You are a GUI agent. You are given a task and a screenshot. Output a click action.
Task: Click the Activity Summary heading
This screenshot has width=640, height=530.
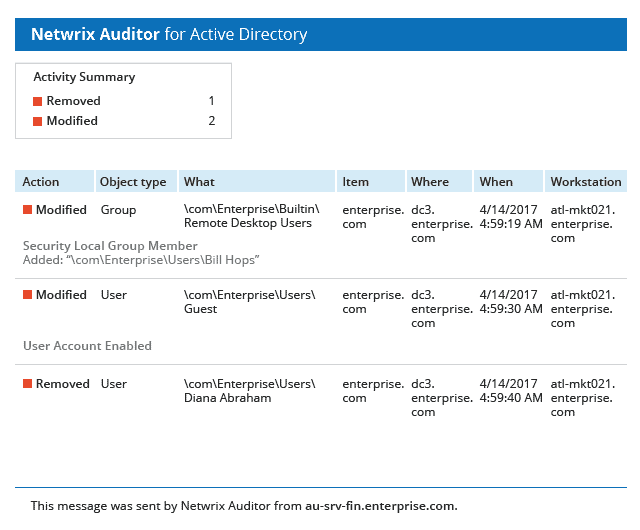84,77
